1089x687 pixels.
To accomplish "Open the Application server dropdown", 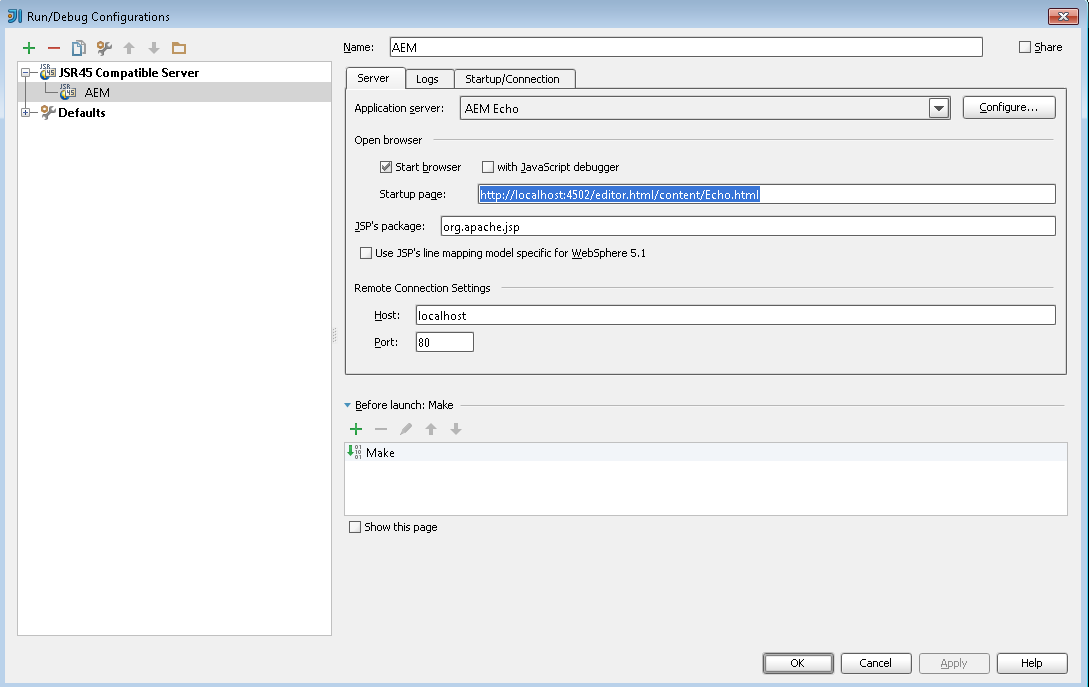I will click(x=938, y=108).
